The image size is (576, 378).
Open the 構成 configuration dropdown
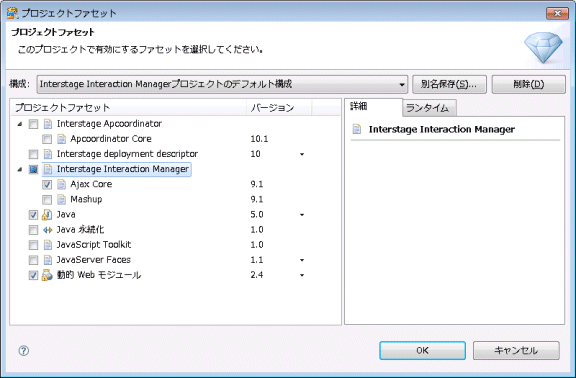click(x=222, y=84)
